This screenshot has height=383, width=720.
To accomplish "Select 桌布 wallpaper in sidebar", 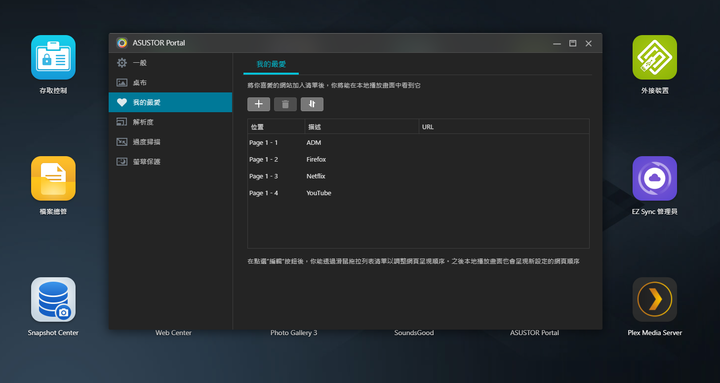I will tap(170, 83).
